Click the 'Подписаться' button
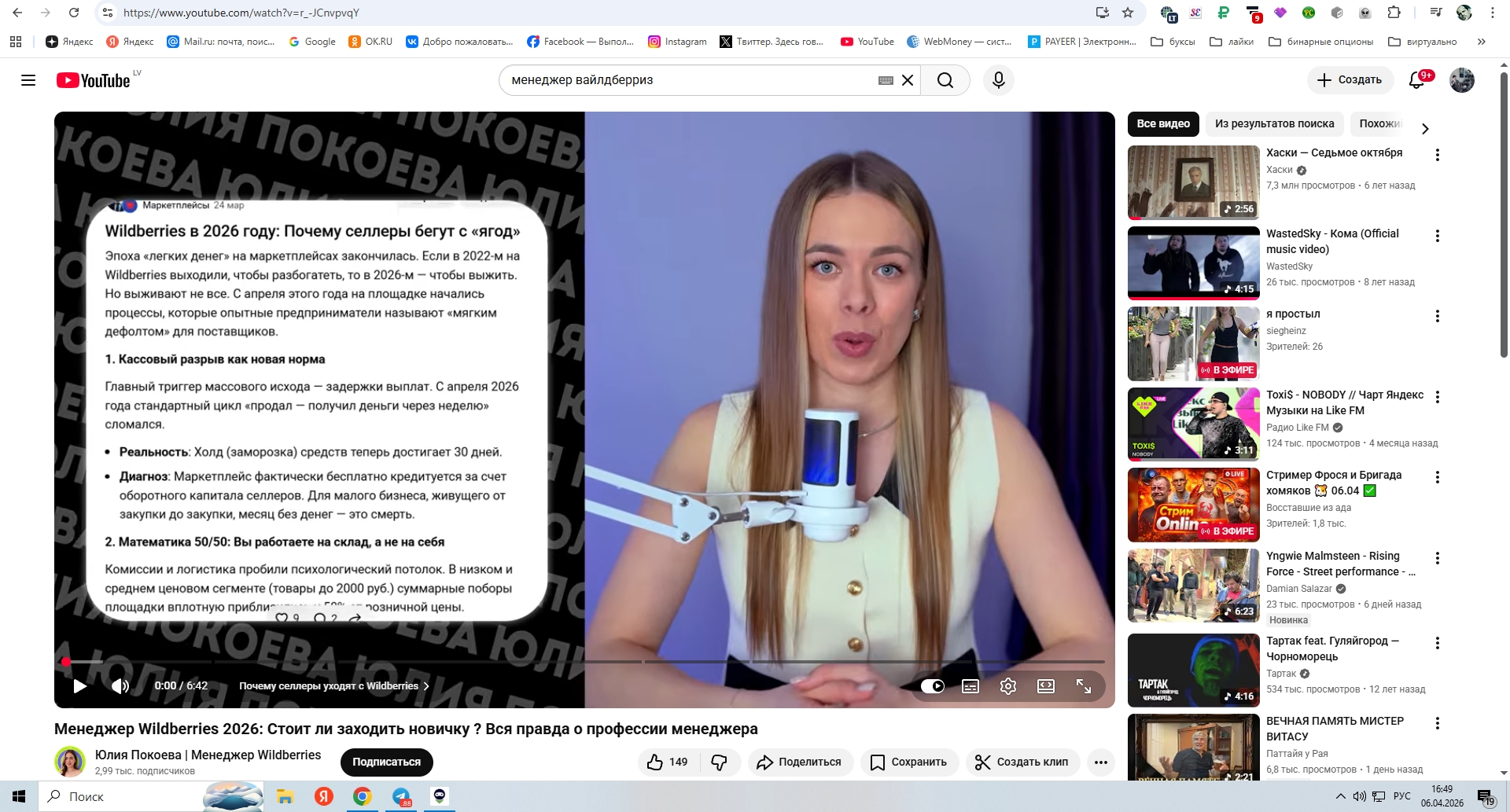The width and height of the screenshot is (1510, 812). click(386, 762)
